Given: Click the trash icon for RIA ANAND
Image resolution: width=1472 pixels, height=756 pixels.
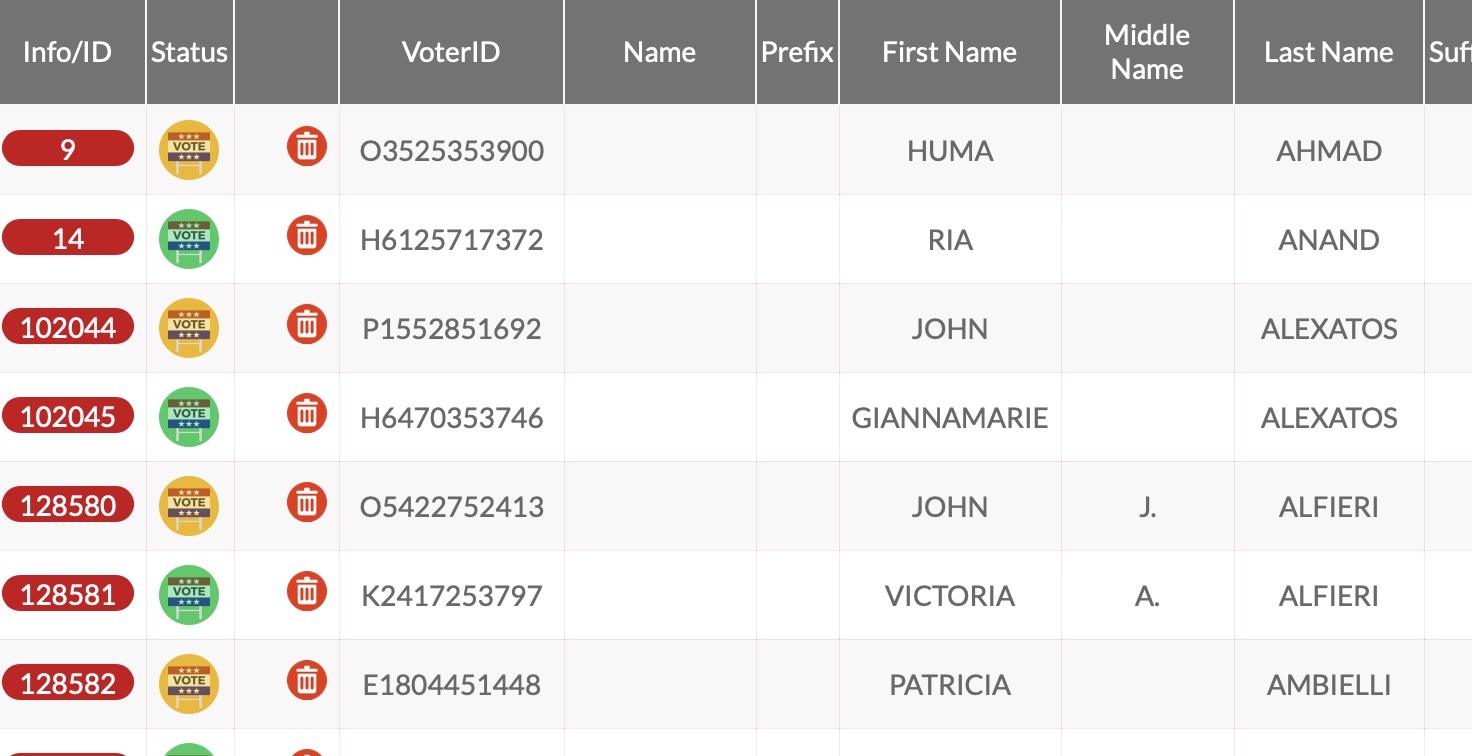Looking at the screenshot, I should (307, 236).
